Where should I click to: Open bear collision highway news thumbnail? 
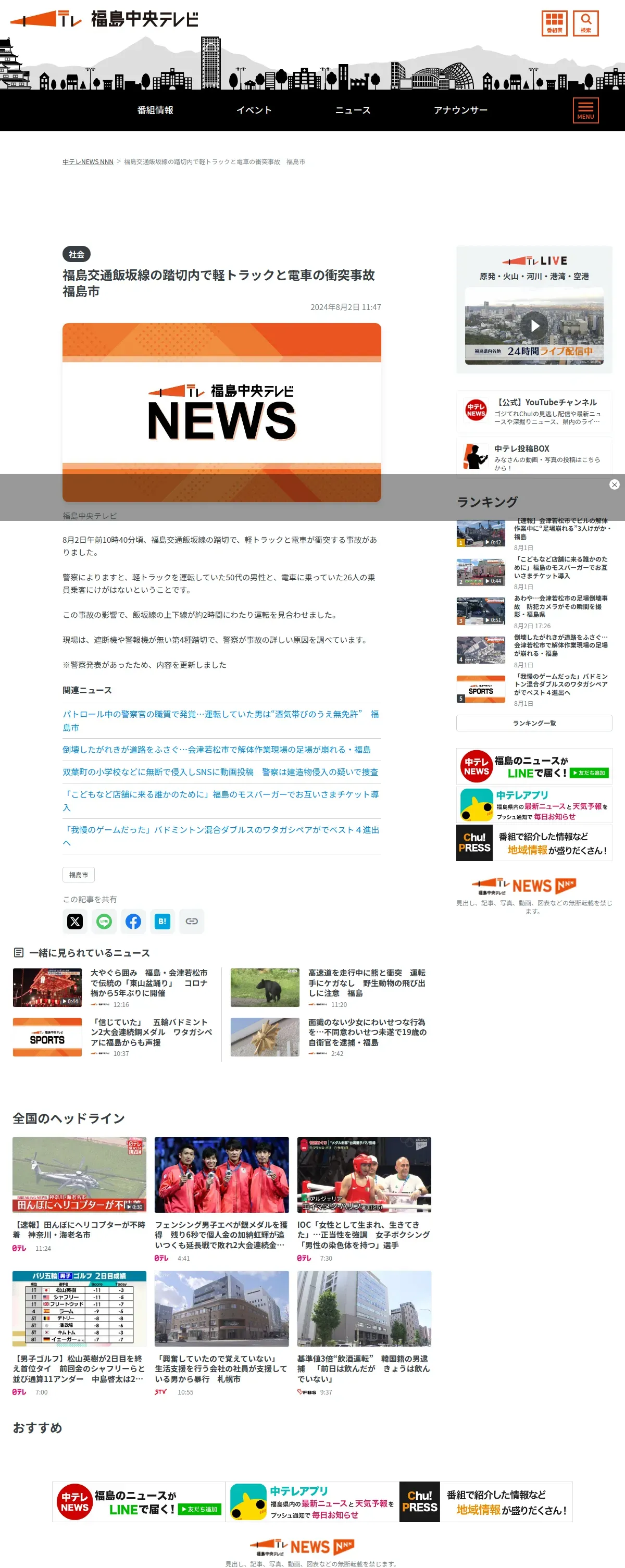[x=265, y=987]
